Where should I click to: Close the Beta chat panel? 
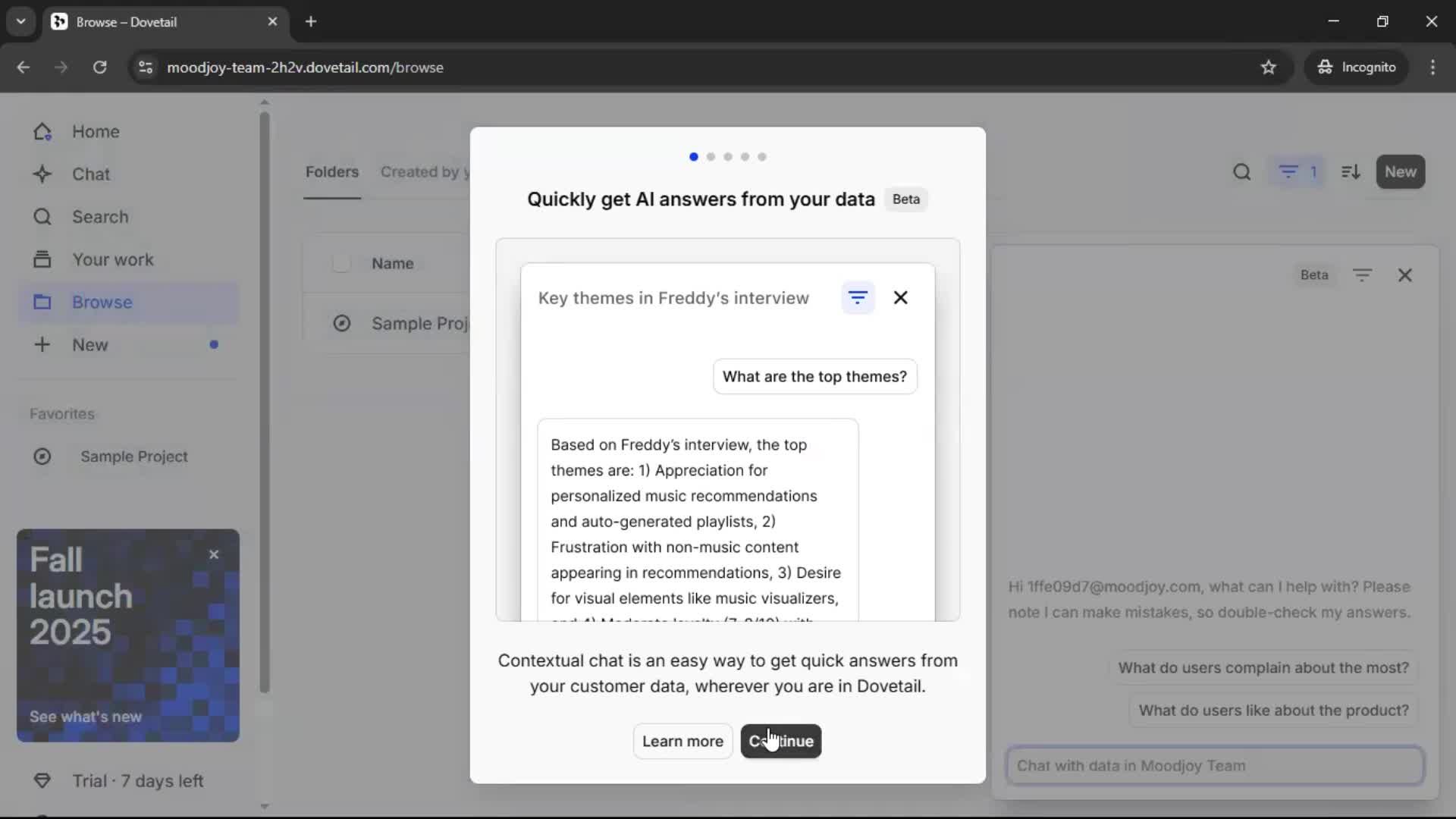point(1404,275)
